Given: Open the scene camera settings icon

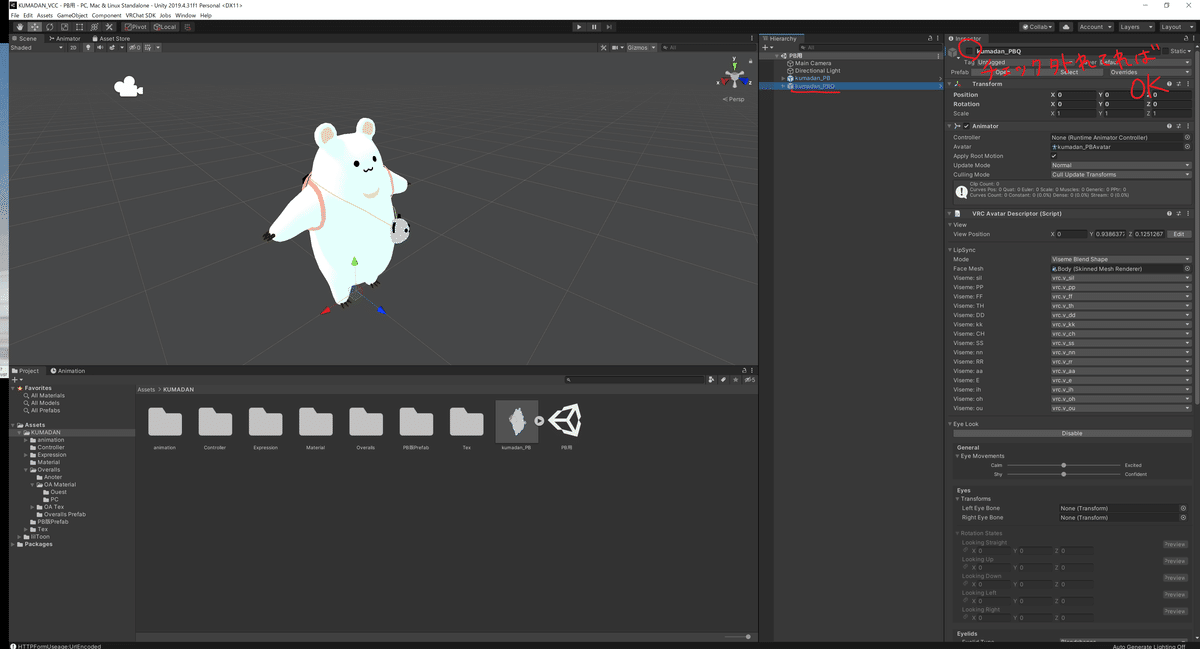Looking at the screenshot, I should (616, 47).
